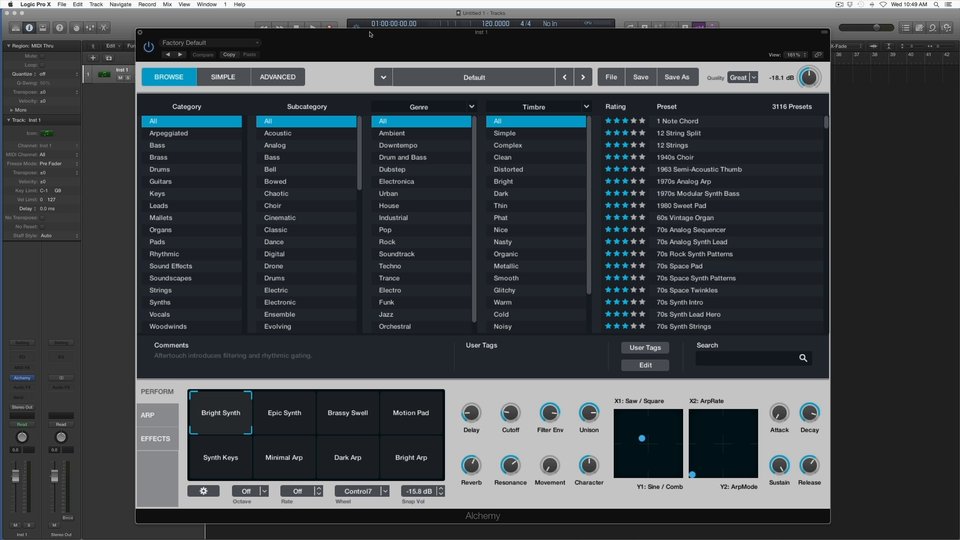Click the User Tags button
The height and width of the screenshot is (540, 960).
coord(645,348)
